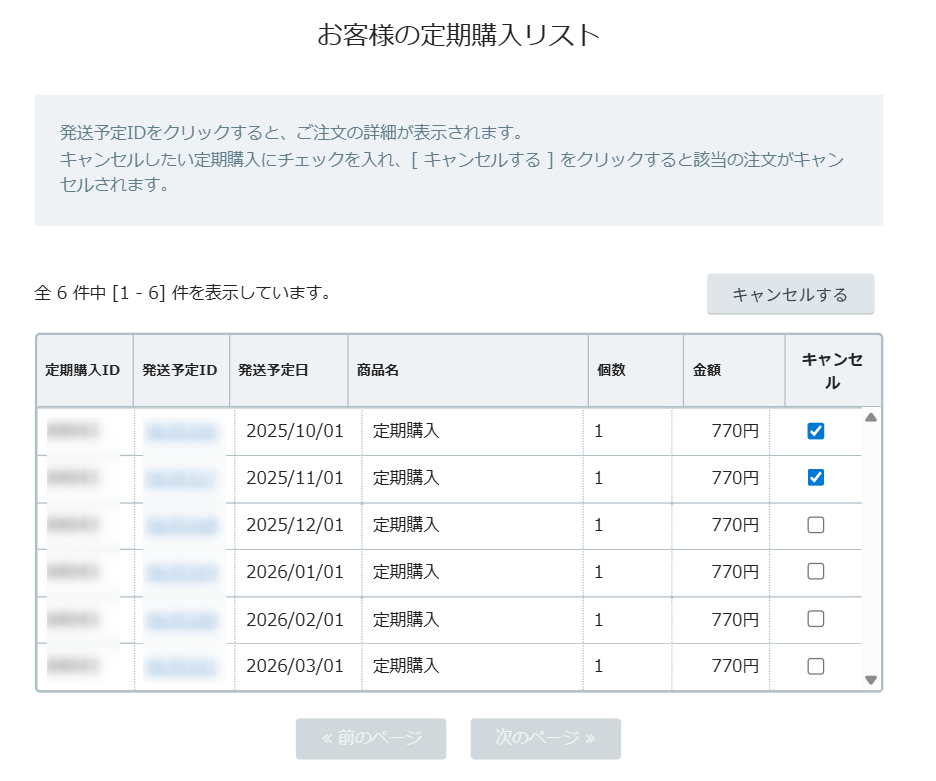Uncheck cancel checkbox for 2025/10/01 shipment
This screenshot has width=936, height=781.
[x=815, y=431]
